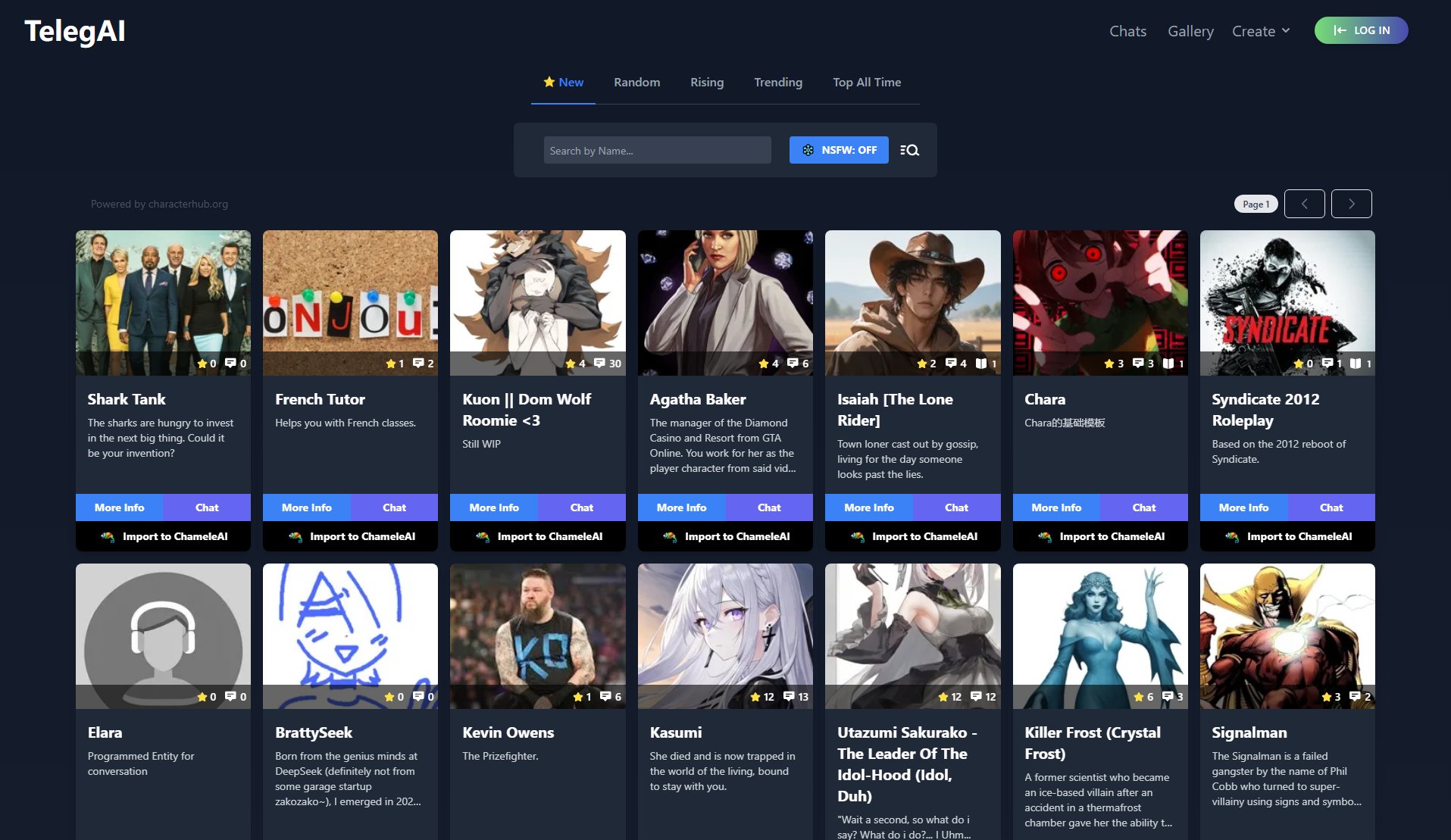Click the star rating icon on Kuon card

click(570, 364)
